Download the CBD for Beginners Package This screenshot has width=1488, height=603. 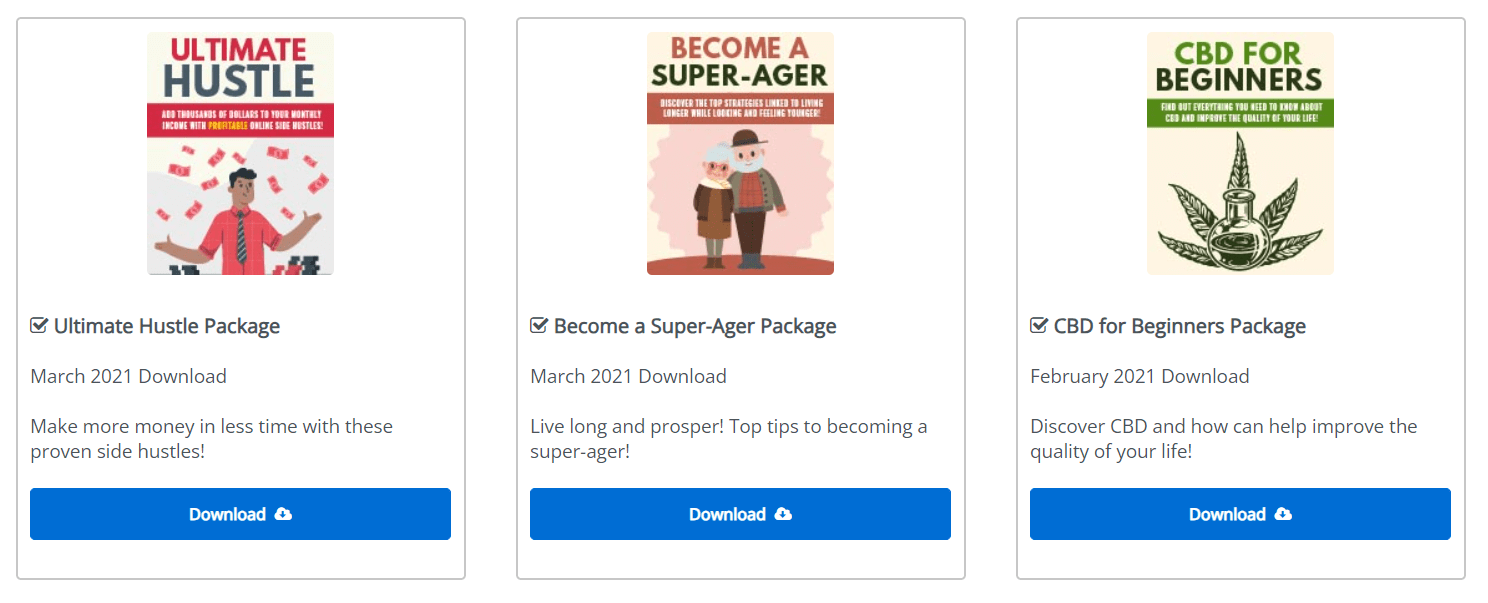(1240, 514)
